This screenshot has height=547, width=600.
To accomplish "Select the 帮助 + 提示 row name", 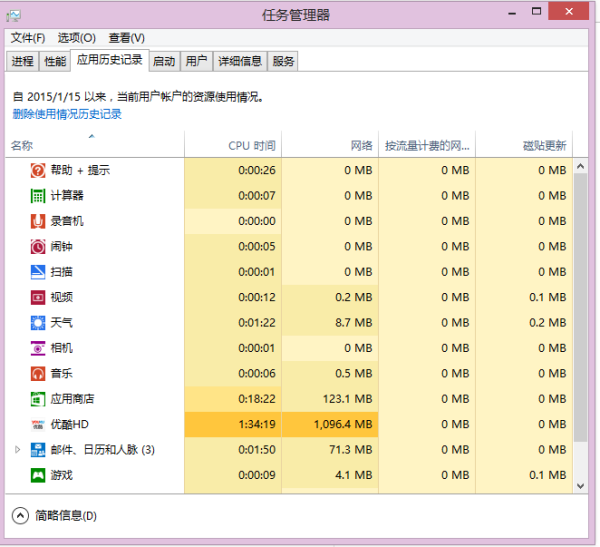I will click(80, 170).
